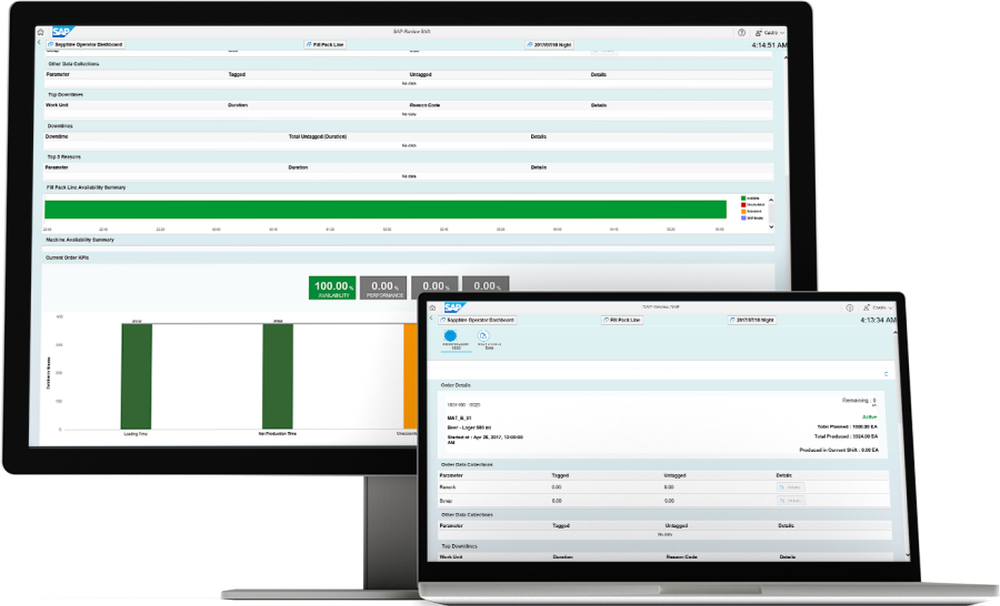The width and height of the screenshot is (1000, 606).
Task: Select the second circular data icon on laptop
Action: tap(481, 335)
